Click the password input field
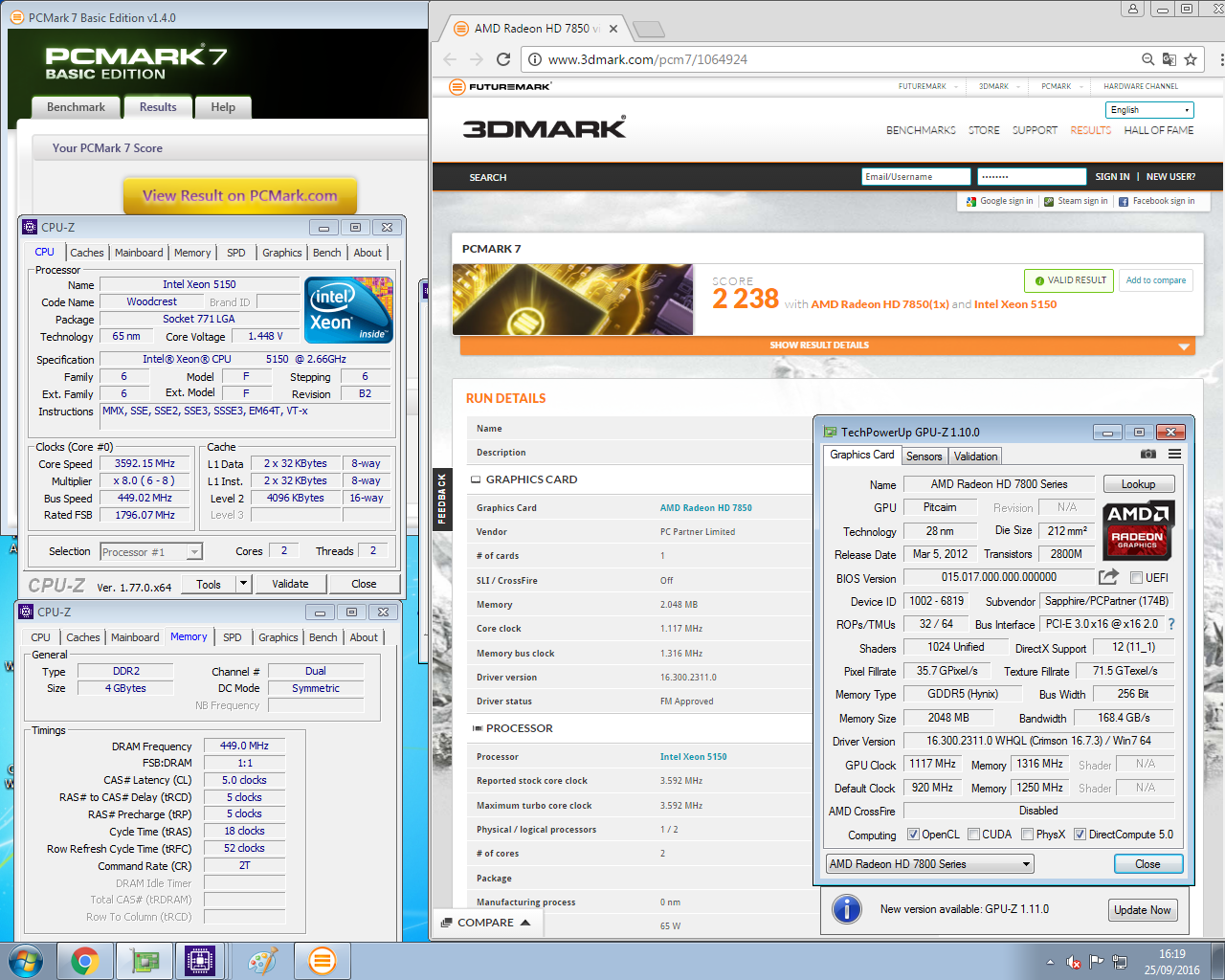The height and width of the screenshot is (980, 1225). click(x=1032, y=176)
